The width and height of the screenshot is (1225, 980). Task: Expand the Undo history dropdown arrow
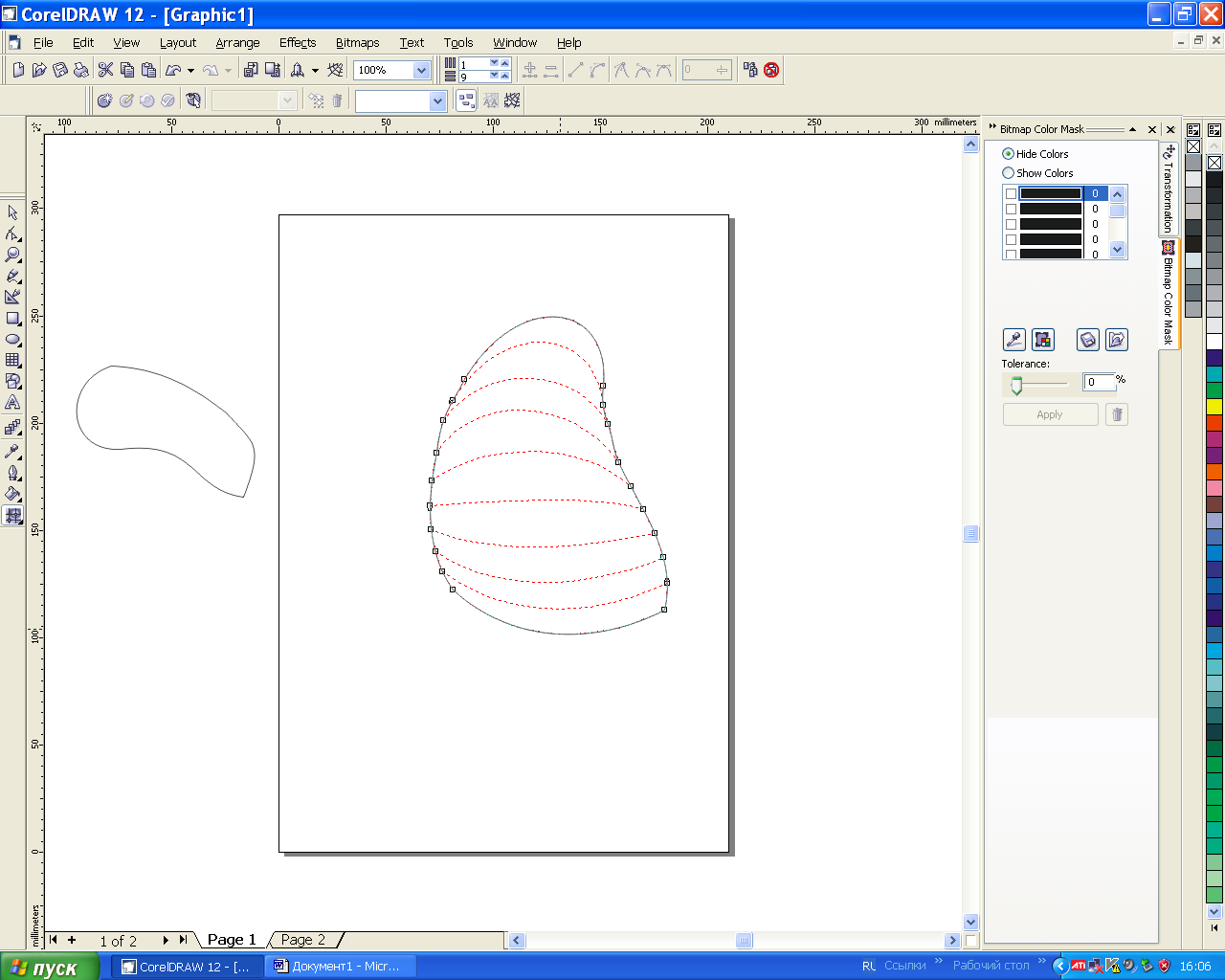tap(190, 71)
